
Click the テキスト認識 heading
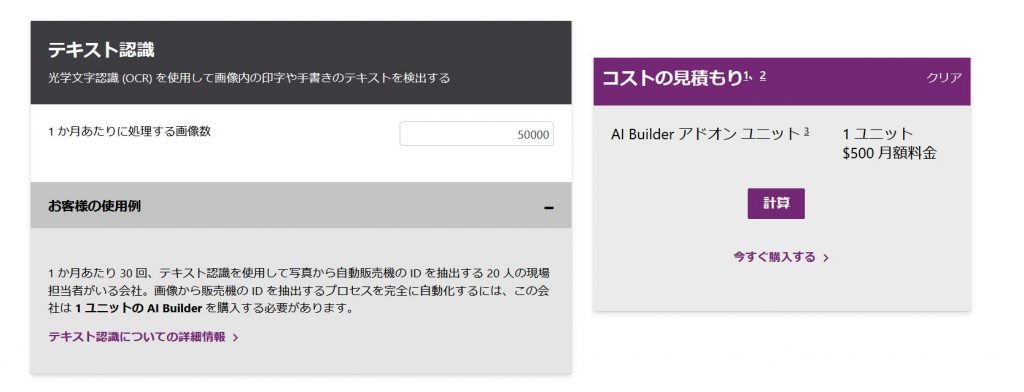(101, 50)
